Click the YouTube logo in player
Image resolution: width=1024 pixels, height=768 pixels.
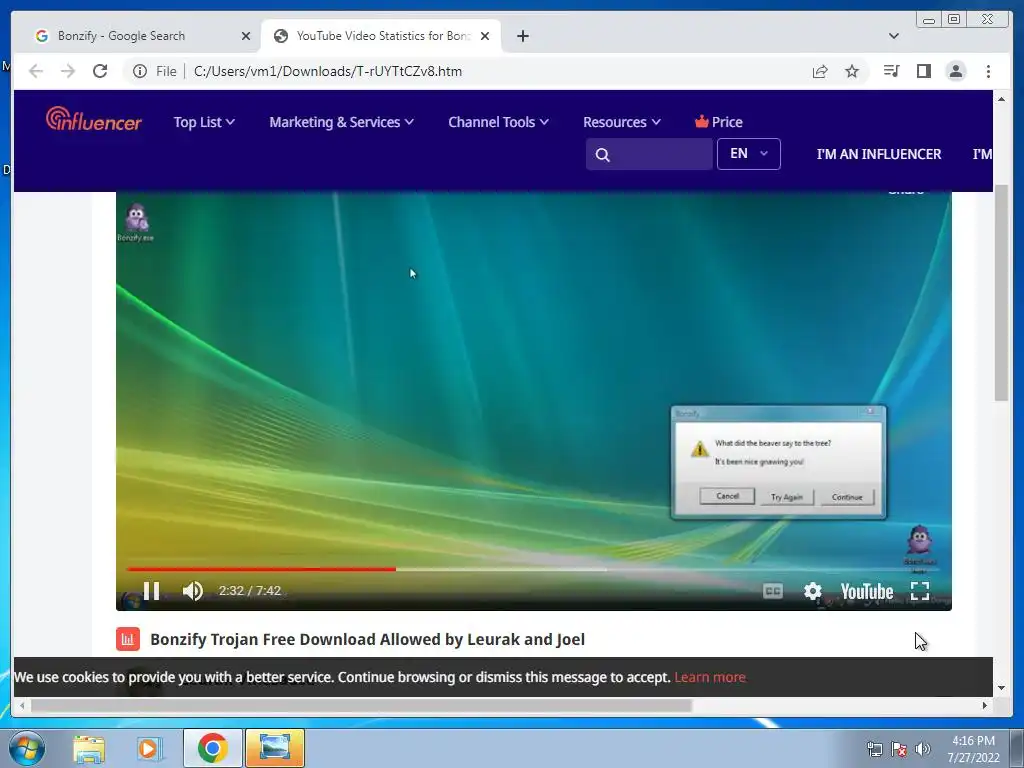click(x=867, y=592)
